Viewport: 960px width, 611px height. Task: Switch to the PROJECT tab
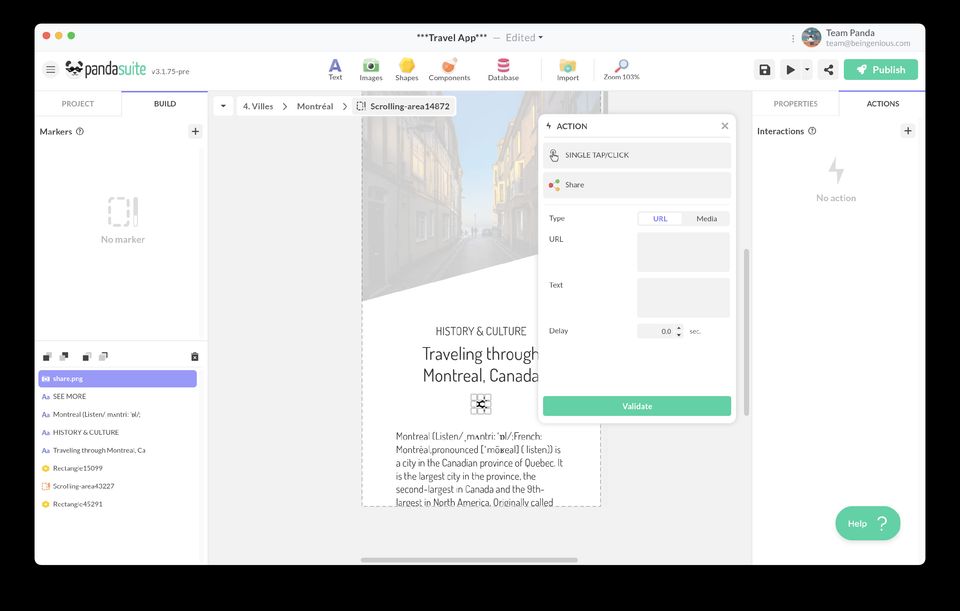[x=79, y=103]
